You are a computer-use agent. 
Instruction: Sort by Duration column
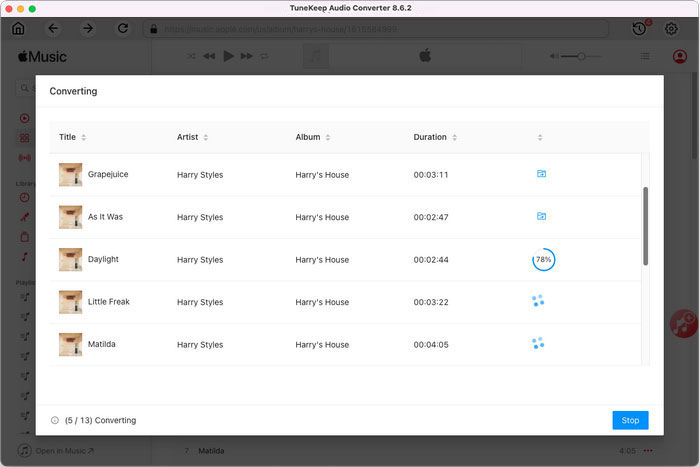(454, 138)
